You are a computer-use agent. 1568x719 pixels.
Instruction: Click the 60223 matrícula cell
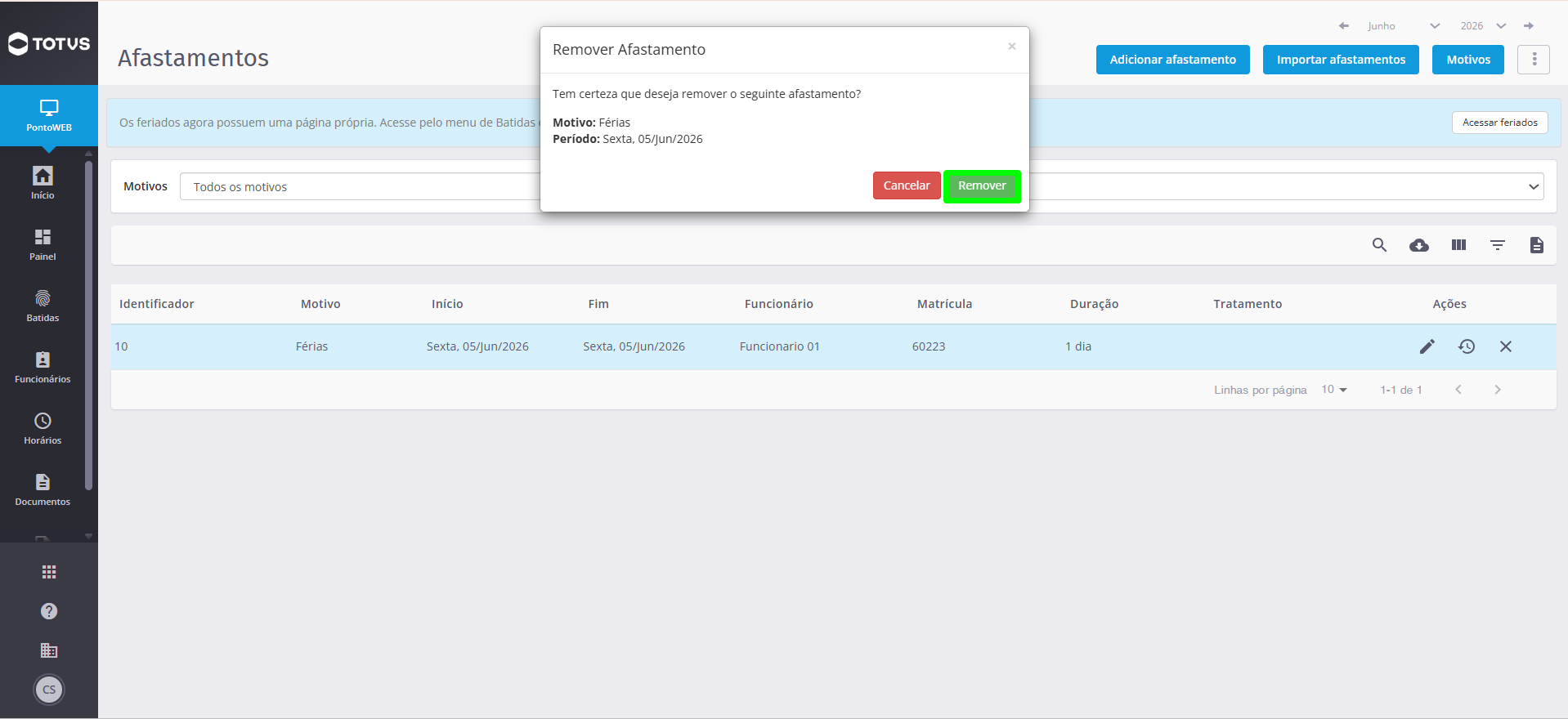[929, 346]
